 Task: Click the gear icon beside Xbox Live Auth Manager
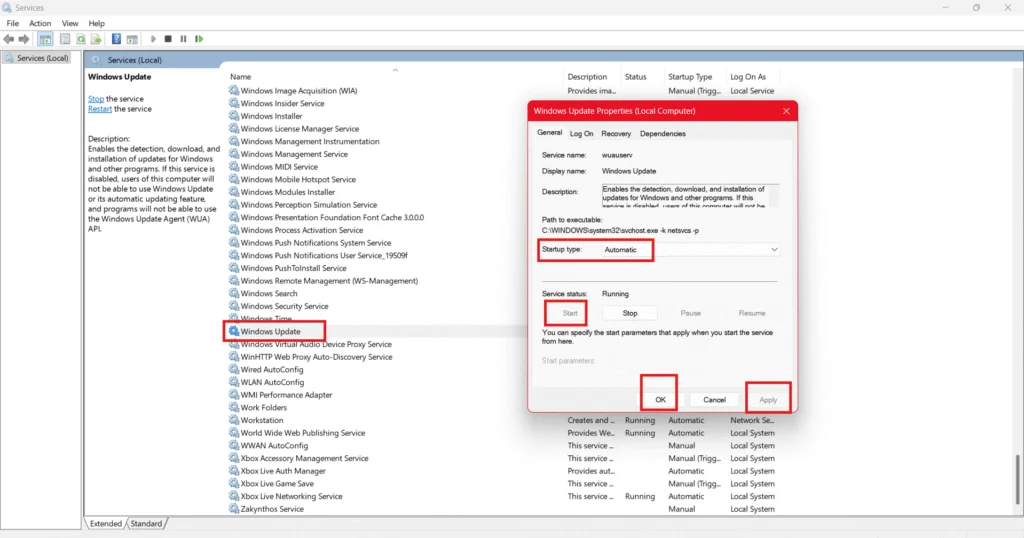coord(234,471)
